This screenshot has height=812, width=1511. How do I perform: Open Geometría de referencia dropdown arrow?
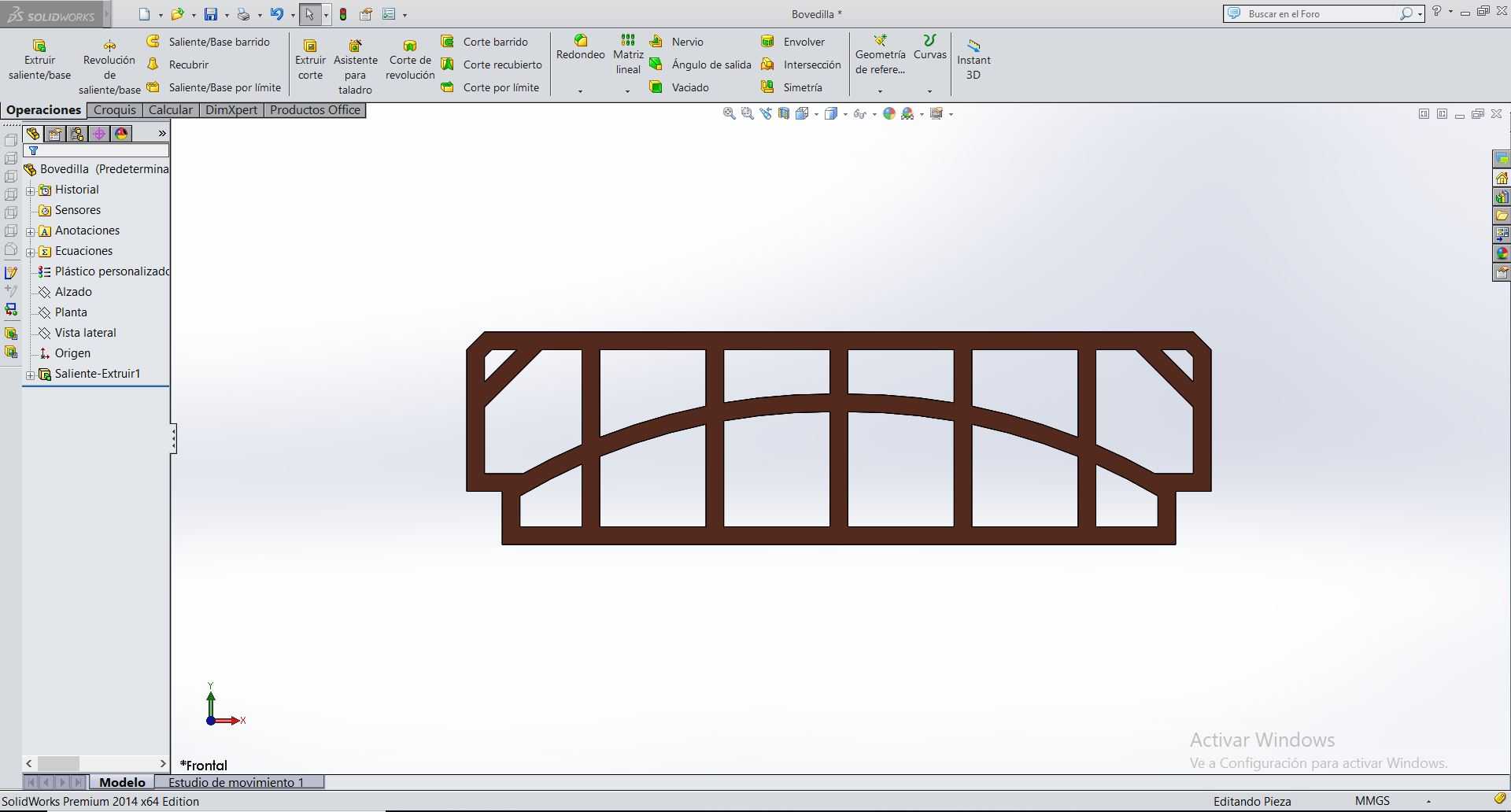tap(880, 91)
